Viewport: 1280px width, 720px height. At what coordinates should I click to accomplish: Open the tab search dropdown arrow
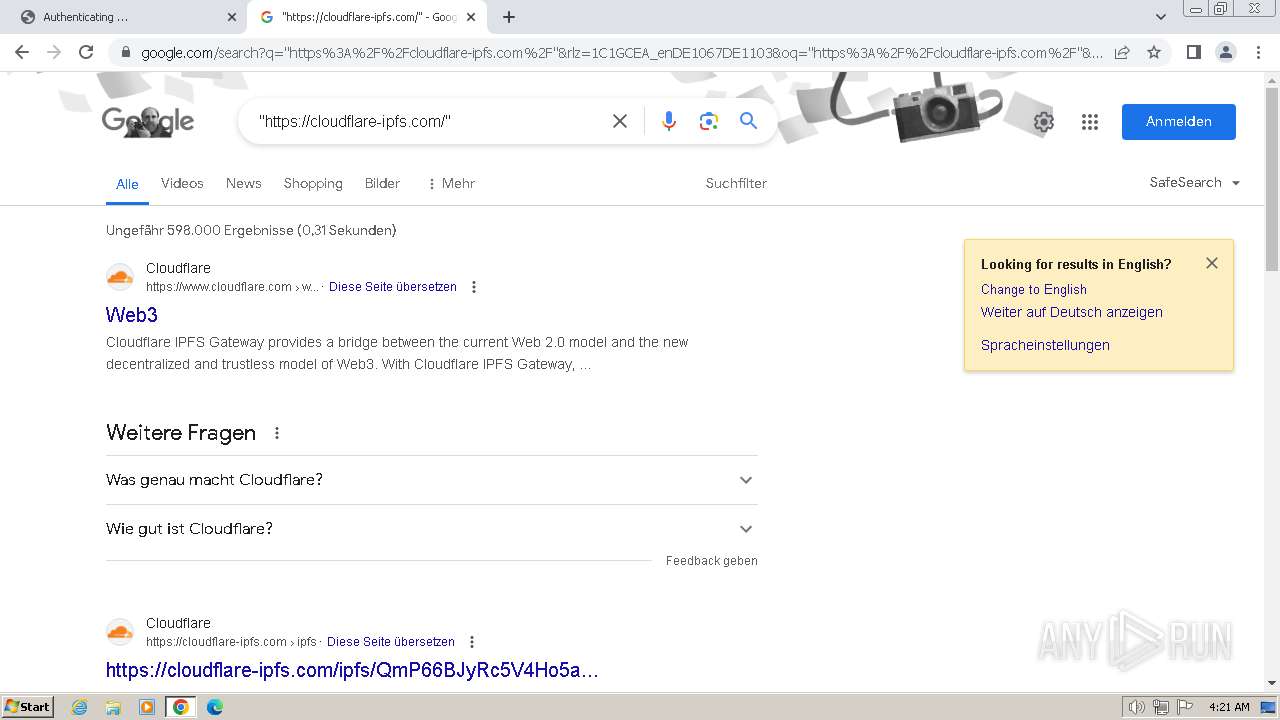click(1161, 17)
